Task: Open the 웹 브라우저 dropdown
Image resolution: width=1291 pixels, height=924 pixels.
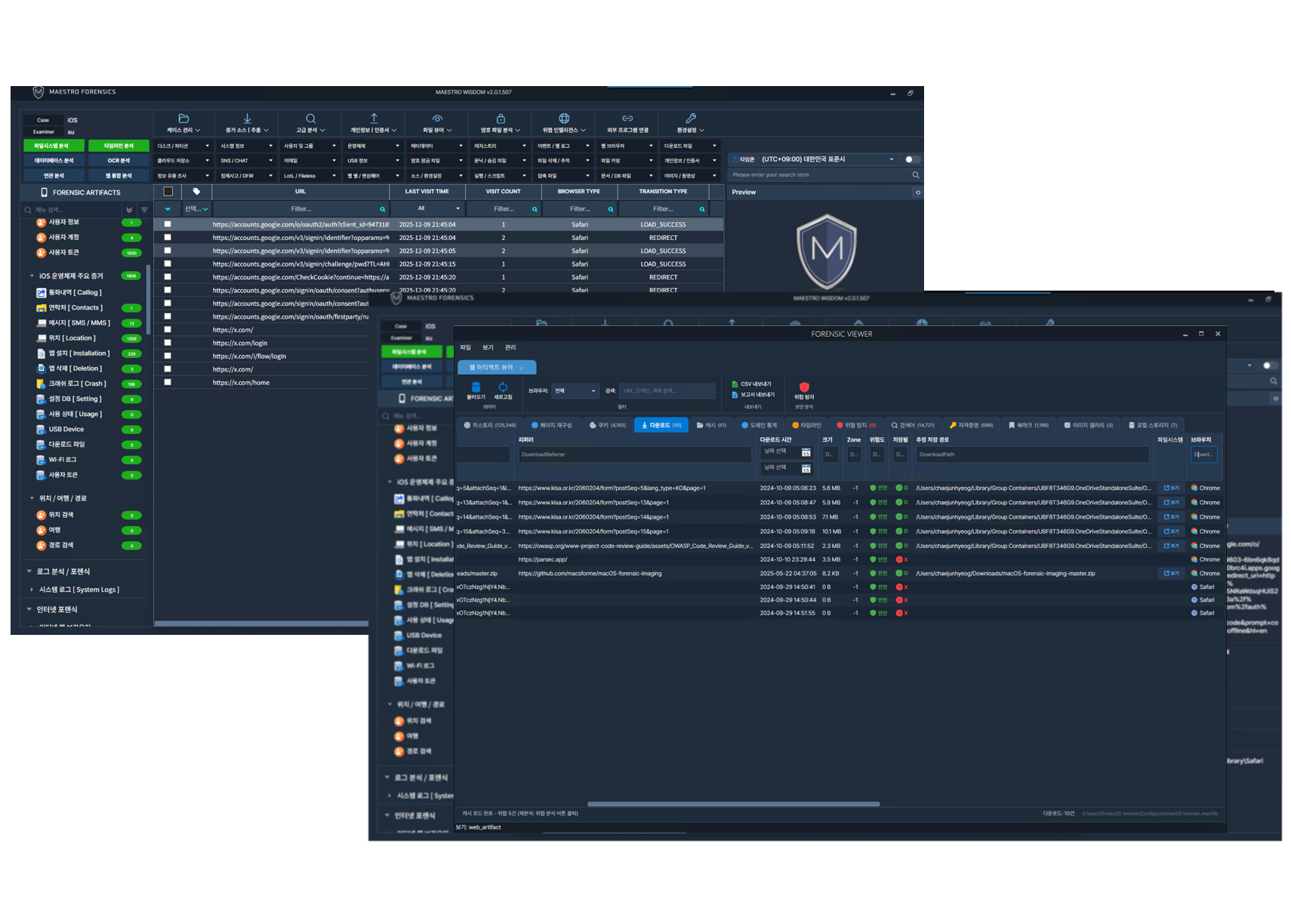Action: 627,146
